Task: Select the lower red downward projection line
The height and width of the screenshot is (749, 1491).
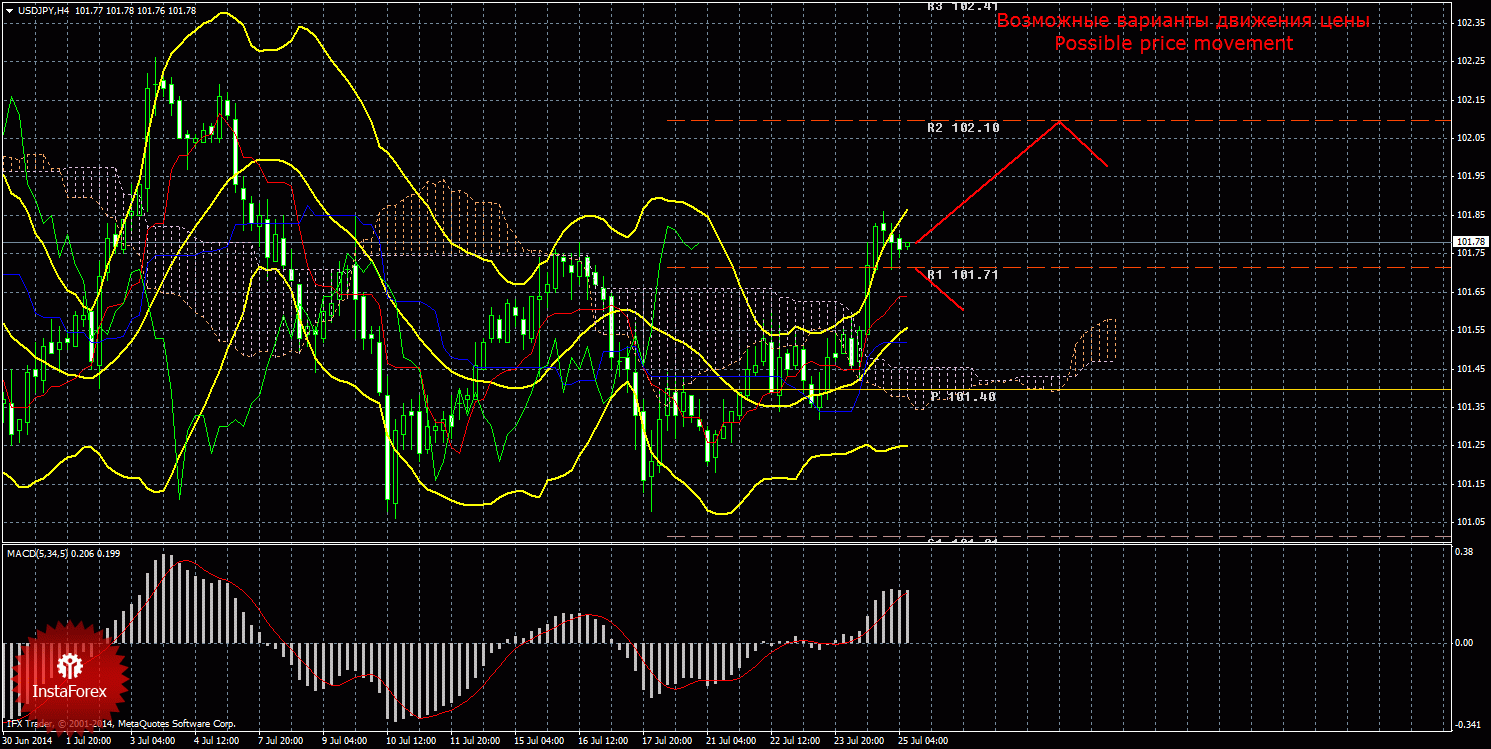Action: (x=940, y=289)
